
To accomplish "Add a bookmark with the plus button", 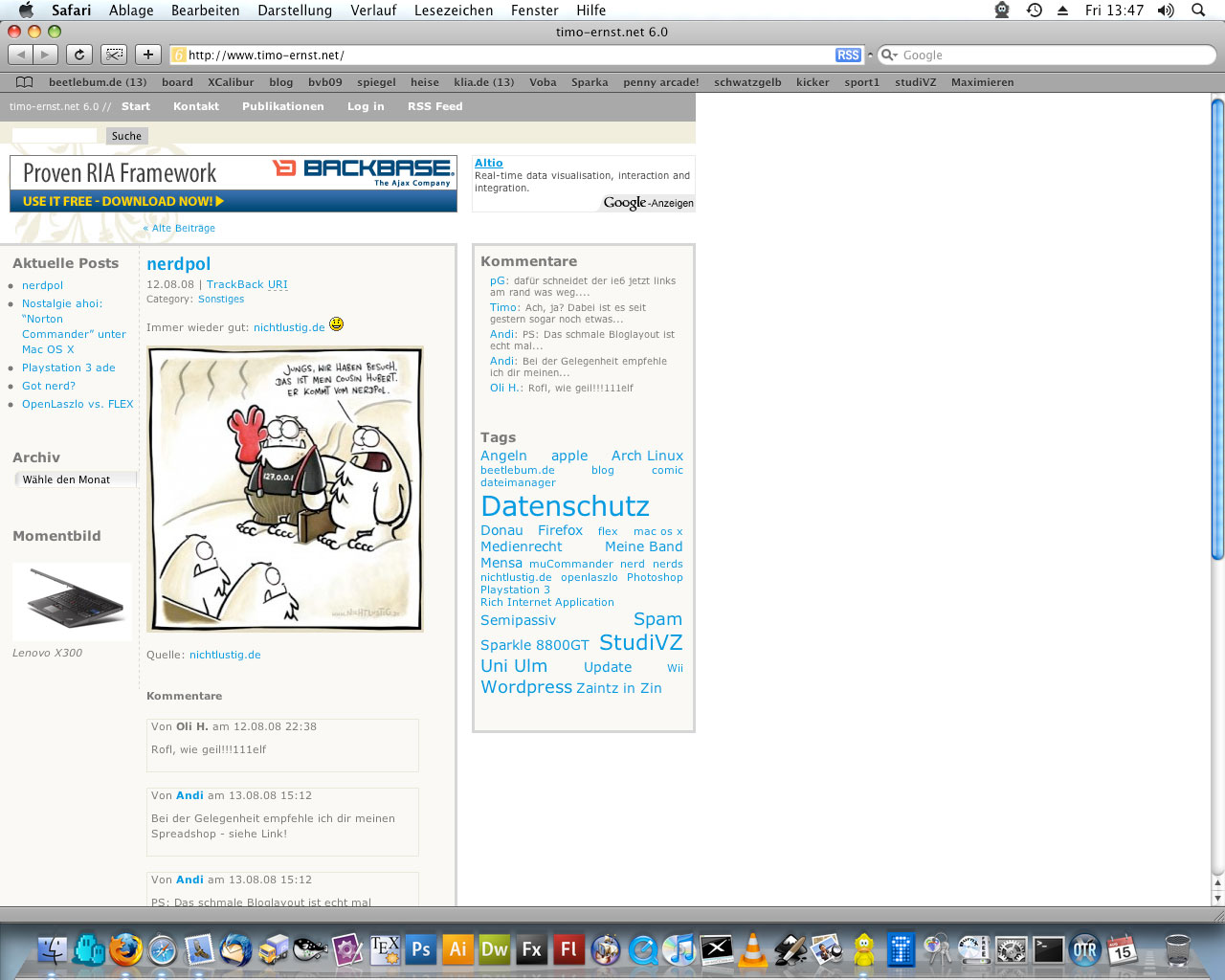I will click(x=148, y=55).
